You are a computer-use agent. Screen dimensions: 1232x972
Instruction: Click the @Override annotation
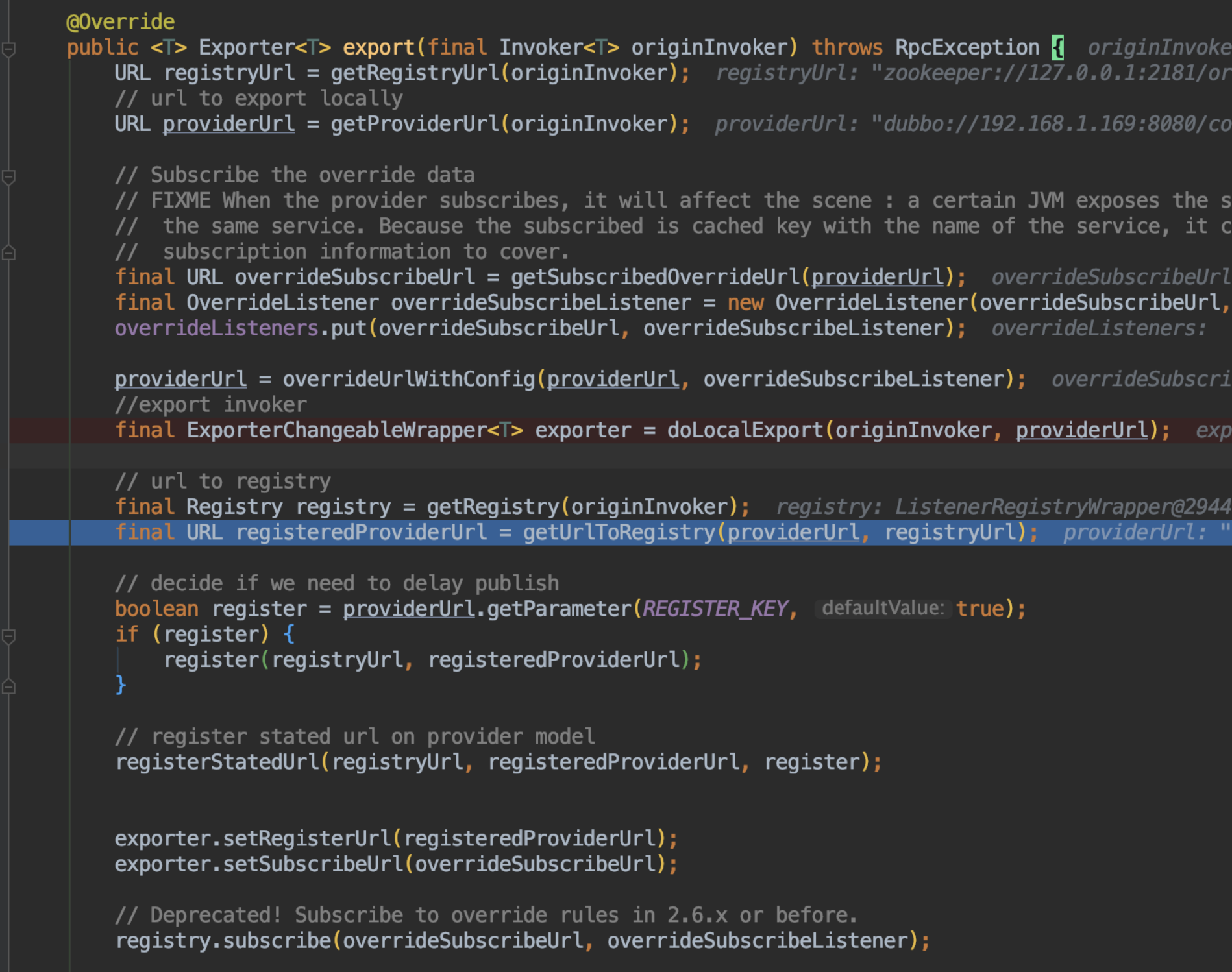(120, 22)
